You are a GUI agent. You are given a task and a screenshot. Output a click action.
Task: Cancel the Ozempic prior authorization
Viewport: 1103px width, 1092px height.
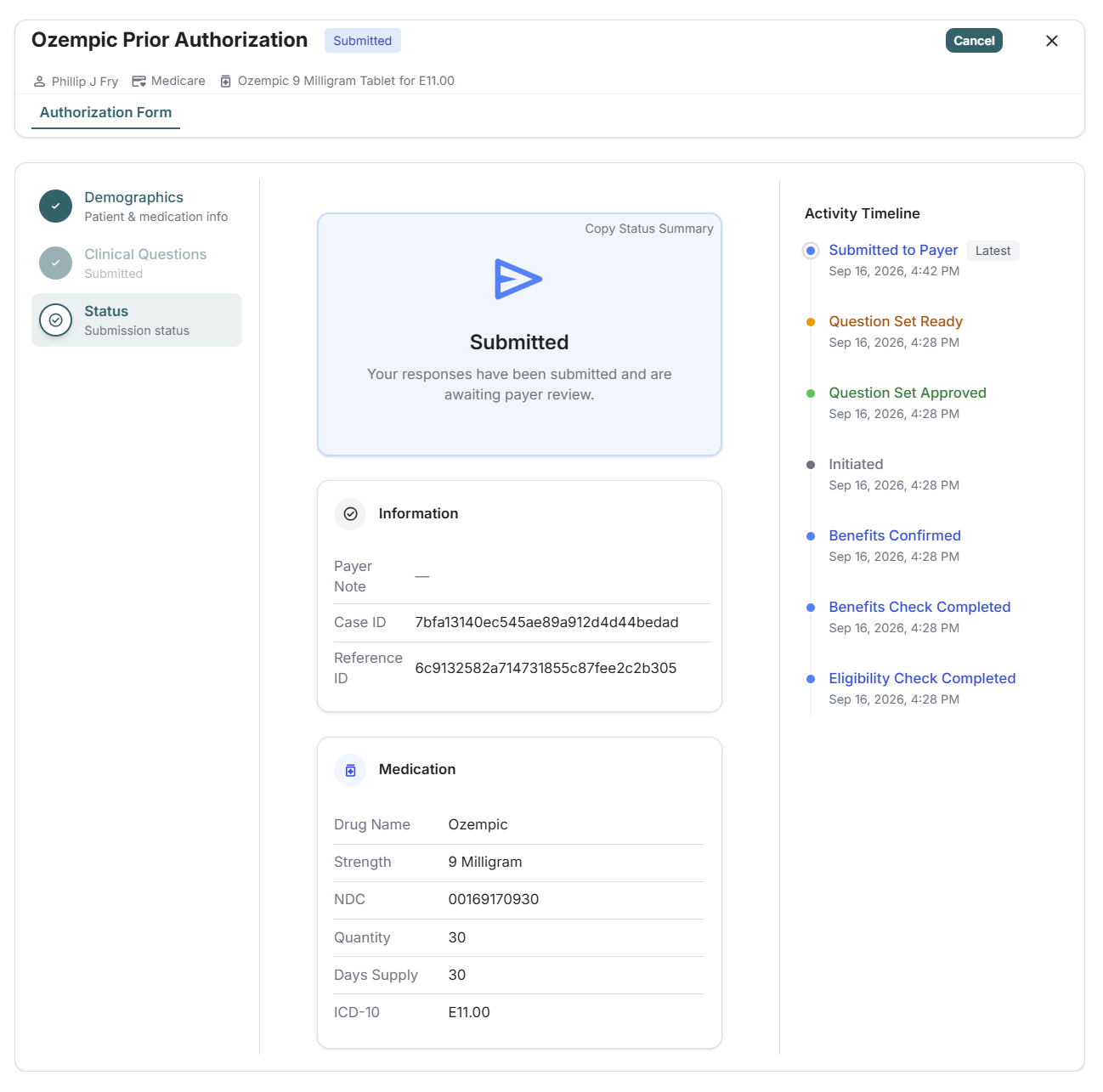point(974,41)
